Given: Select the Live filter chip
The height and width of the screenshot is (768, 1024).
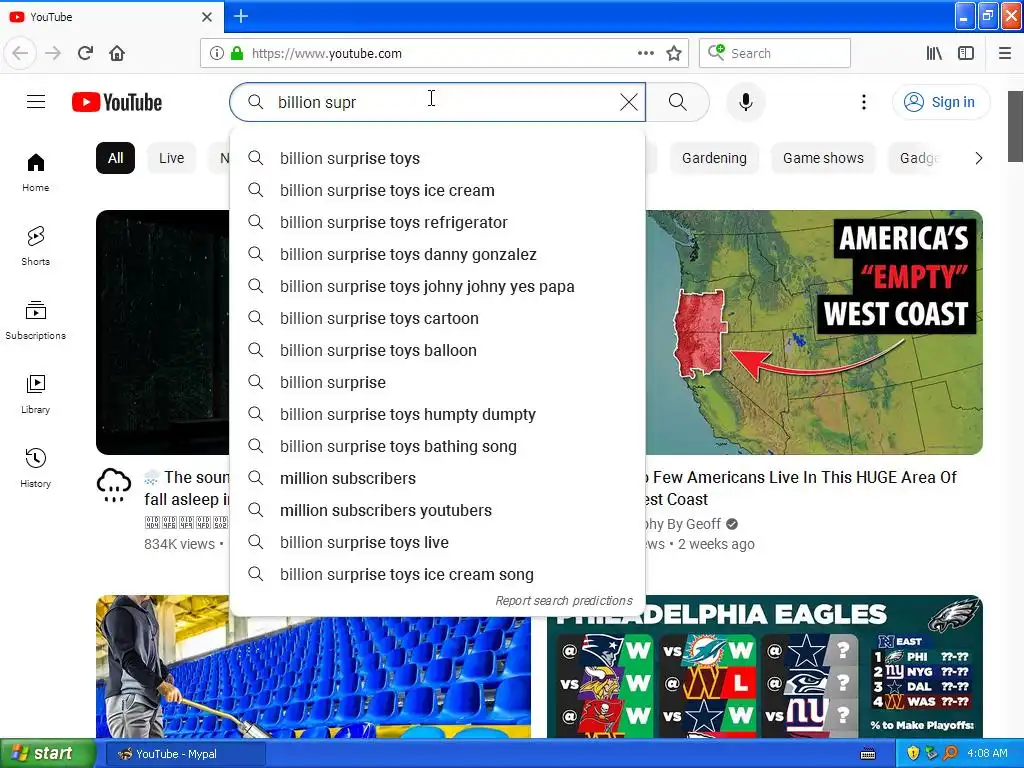Looking at the screenshot, I should point(172,158).
